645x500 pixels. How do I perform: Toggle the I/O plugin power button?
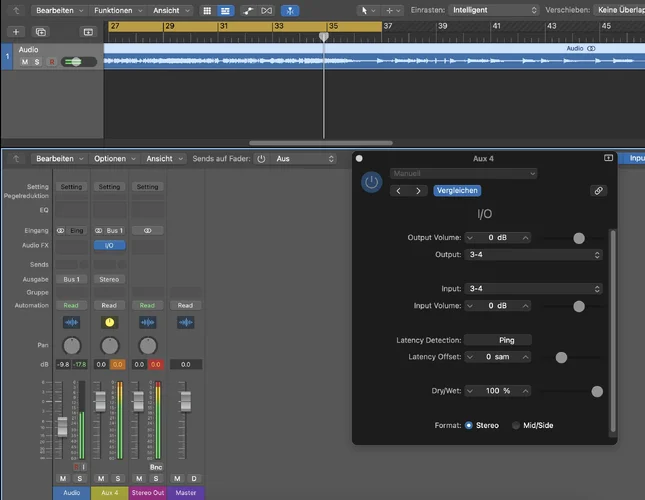pos(371,183)
